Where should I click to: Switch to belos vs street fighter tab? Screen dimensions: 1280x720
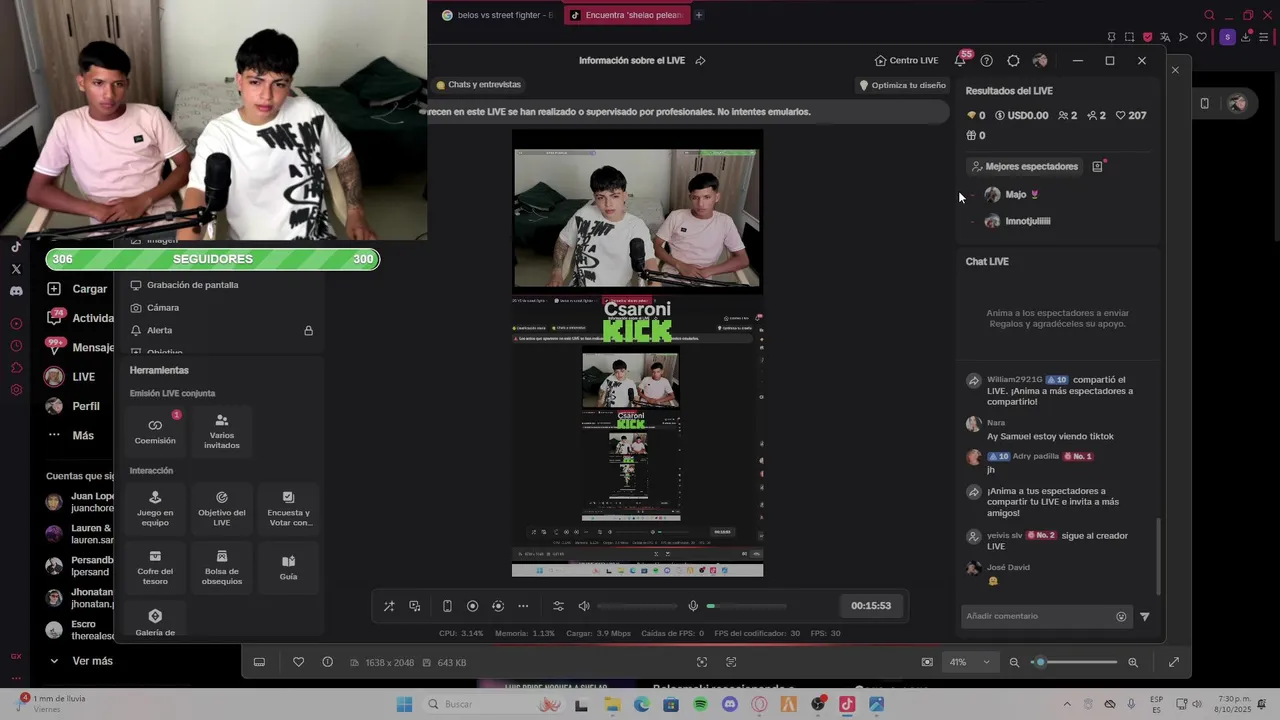[497, 15]
